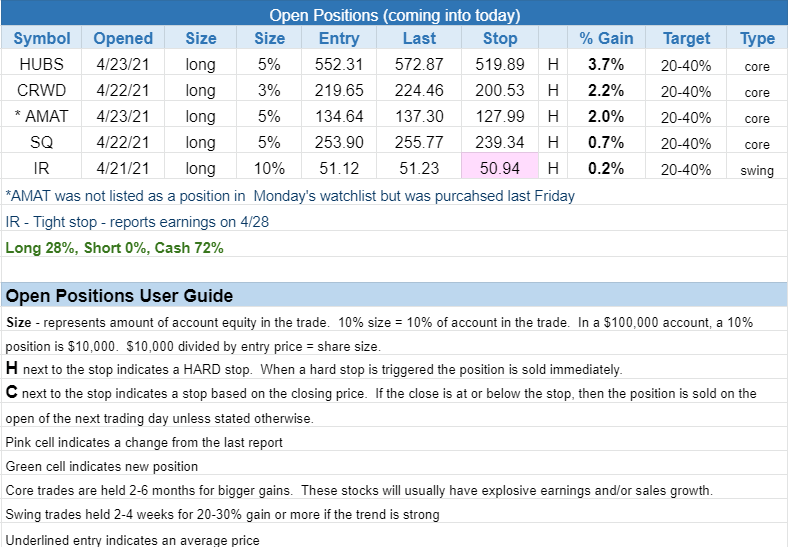Image resolution: width=788 pixels, height=547 pixels.
Task: Click CRWD entry price 219.65
Action: [x=339, y=90]
